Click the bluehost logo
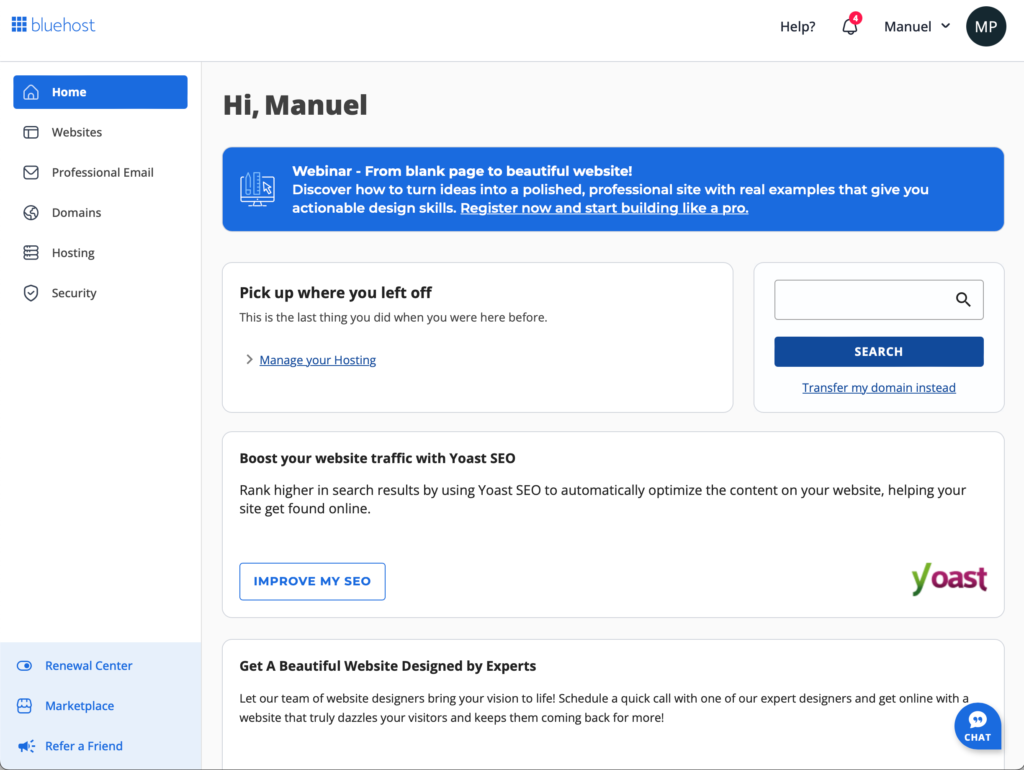The height and width of the screenshot is (770, 1024). tap(52, 25)
